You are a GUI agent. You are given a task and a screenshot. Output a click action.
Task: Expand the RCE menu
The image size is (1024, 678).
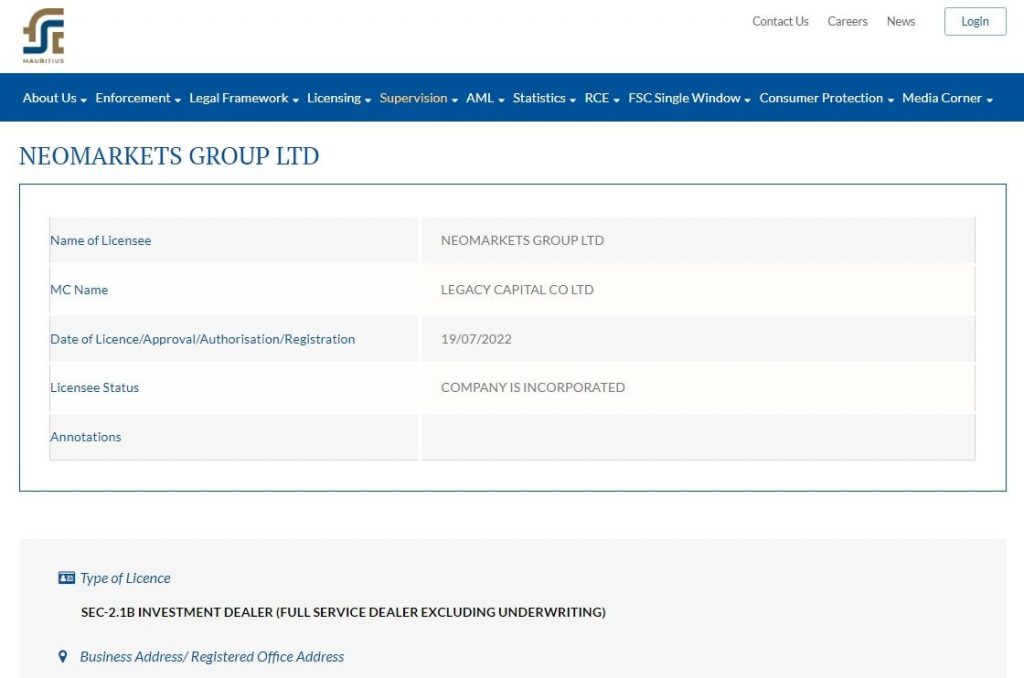pos(601,98)
